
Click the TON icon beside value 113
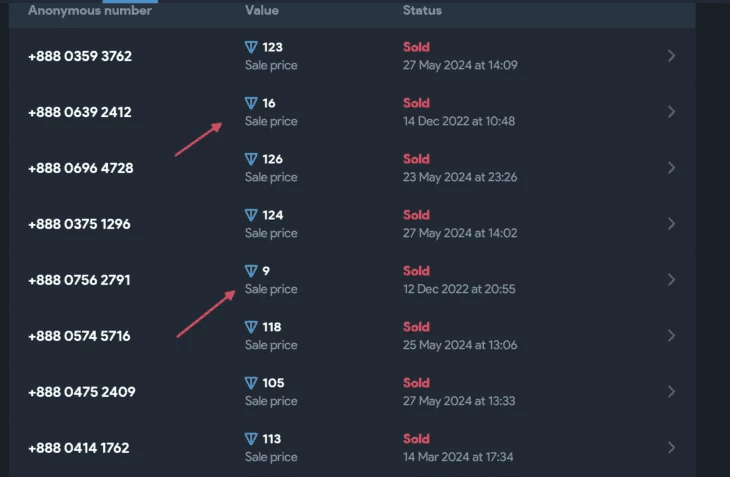coord(251,439)
